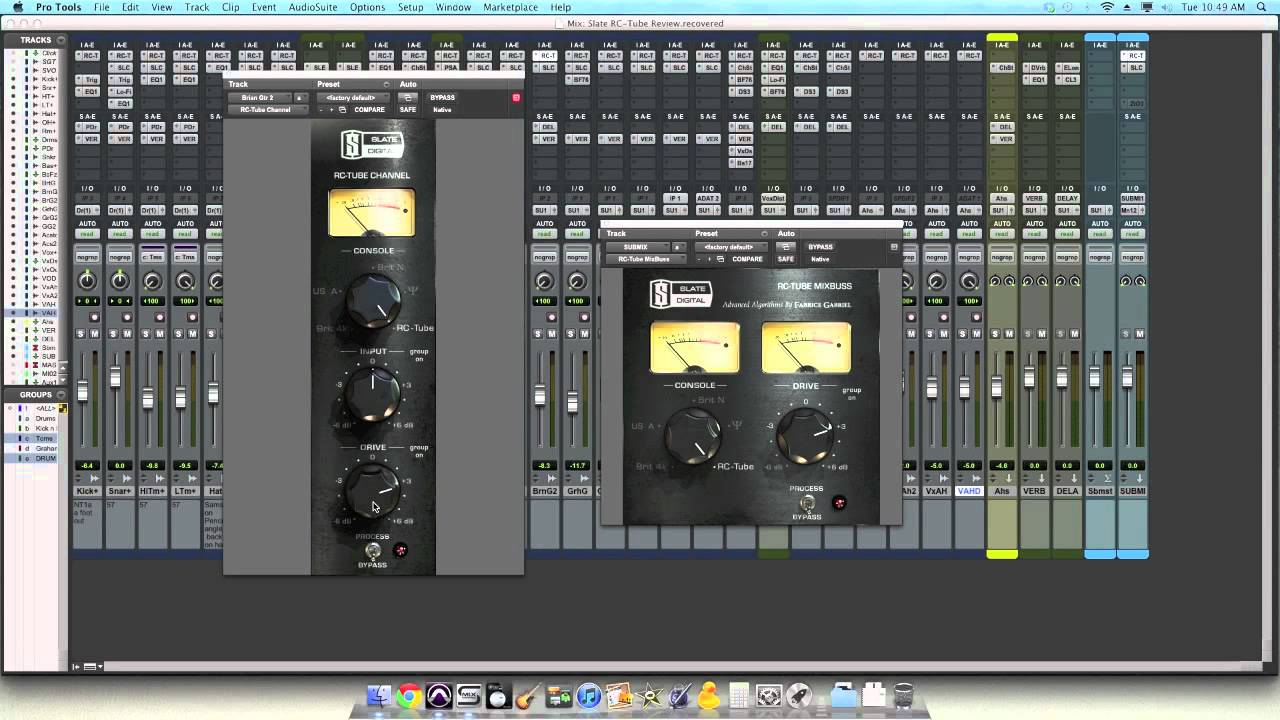Click the left VU meter on RC-Tube MixBuss
The width and height of the screenshot is (1280, 720).
click(695, 347)
